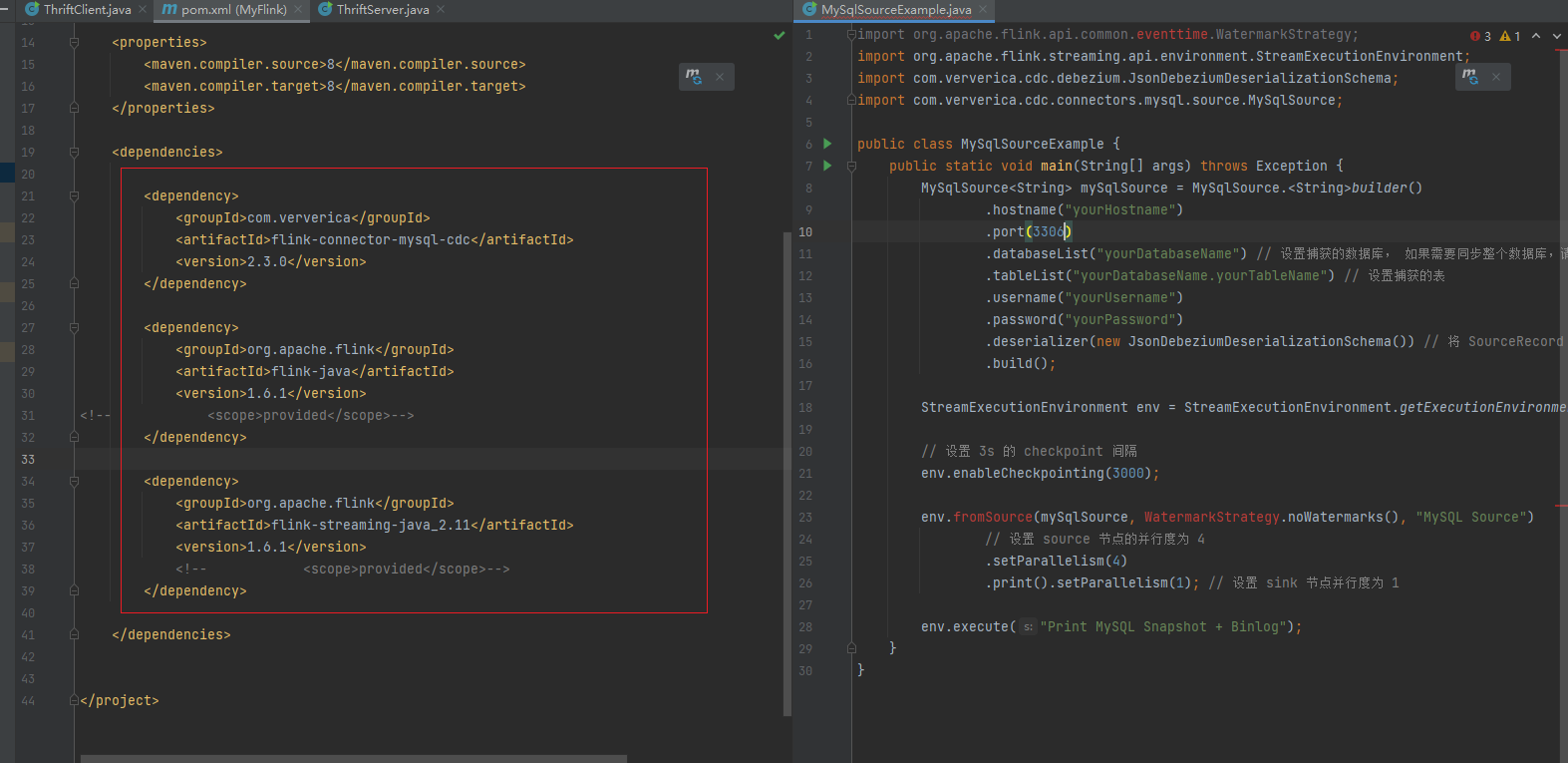Click the .build(); call on line 16
This screenshot has width=1568, height=763.
(x=1021, y=364)
